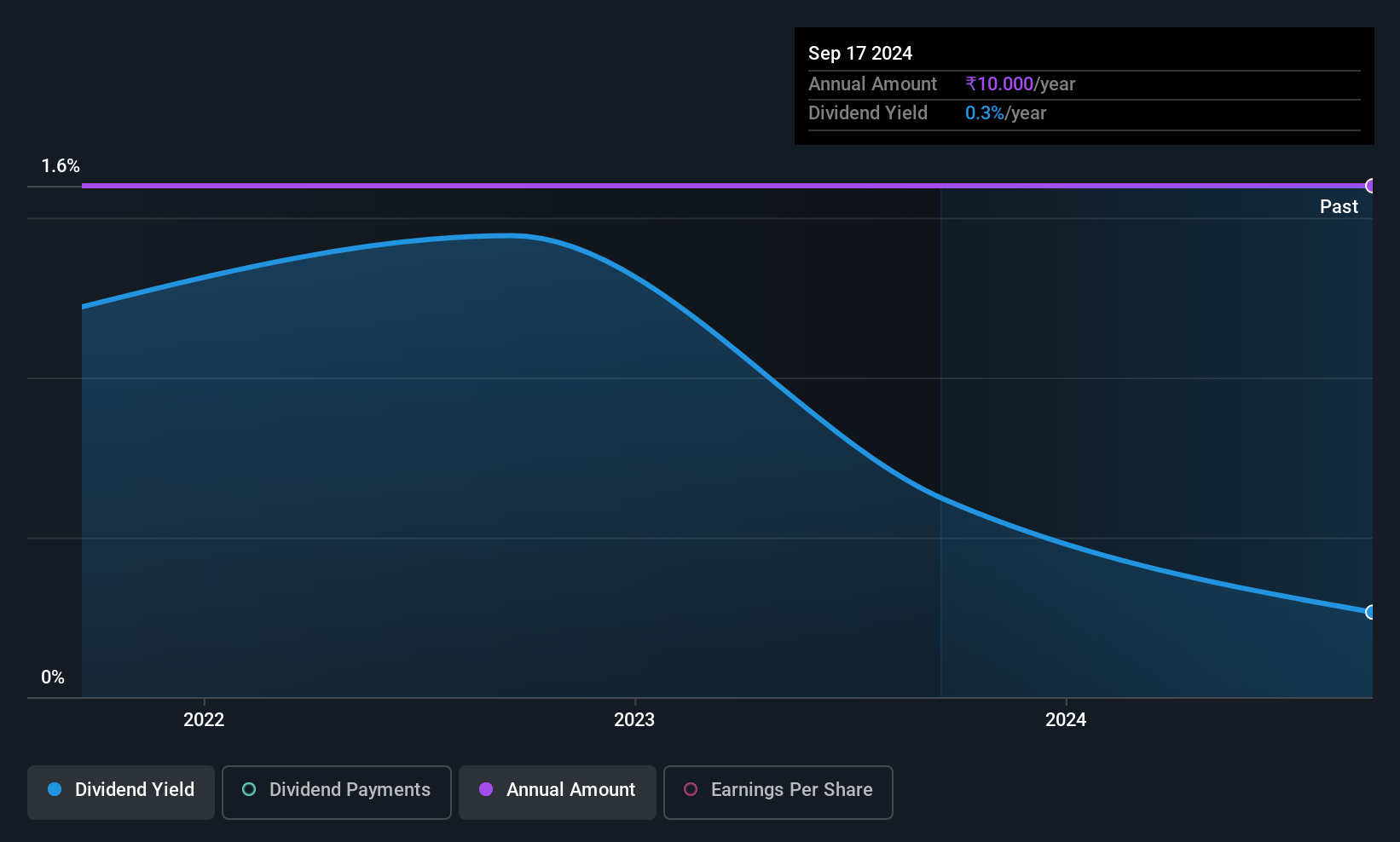This screenshot has height=842, width=1400.
Task: Click the 1.6% y-axis label
Action: point(61,166)
